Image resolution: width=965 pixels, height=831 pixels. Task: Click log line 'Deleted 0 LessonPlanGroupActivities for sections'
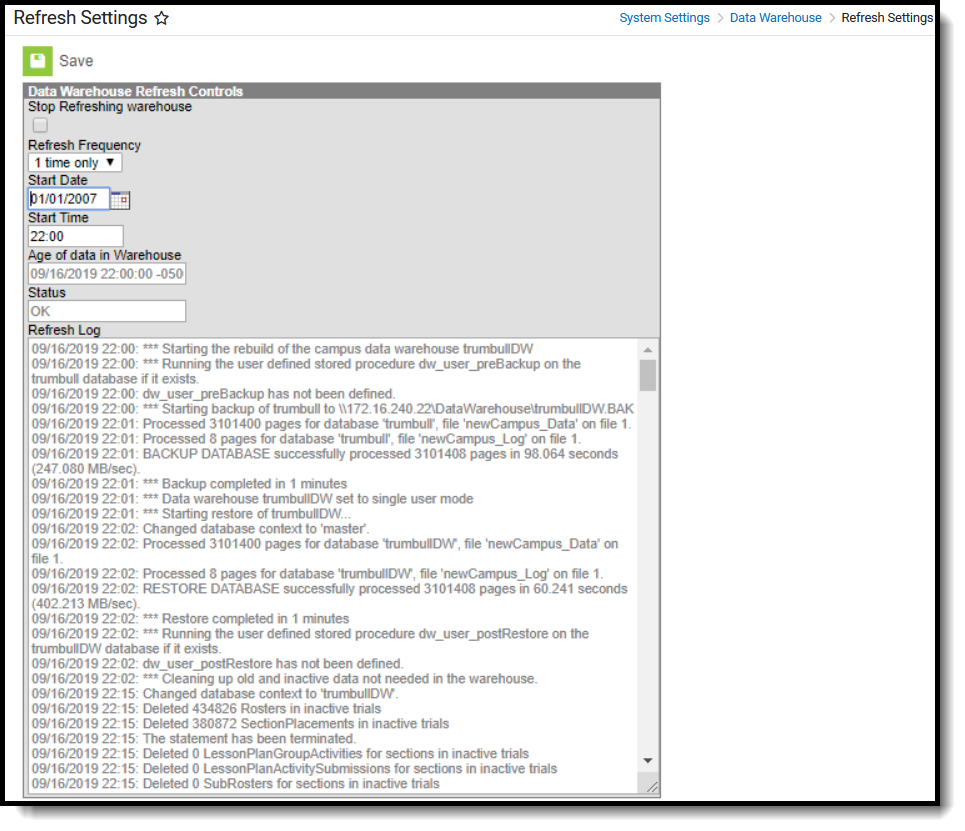(280, 753)
